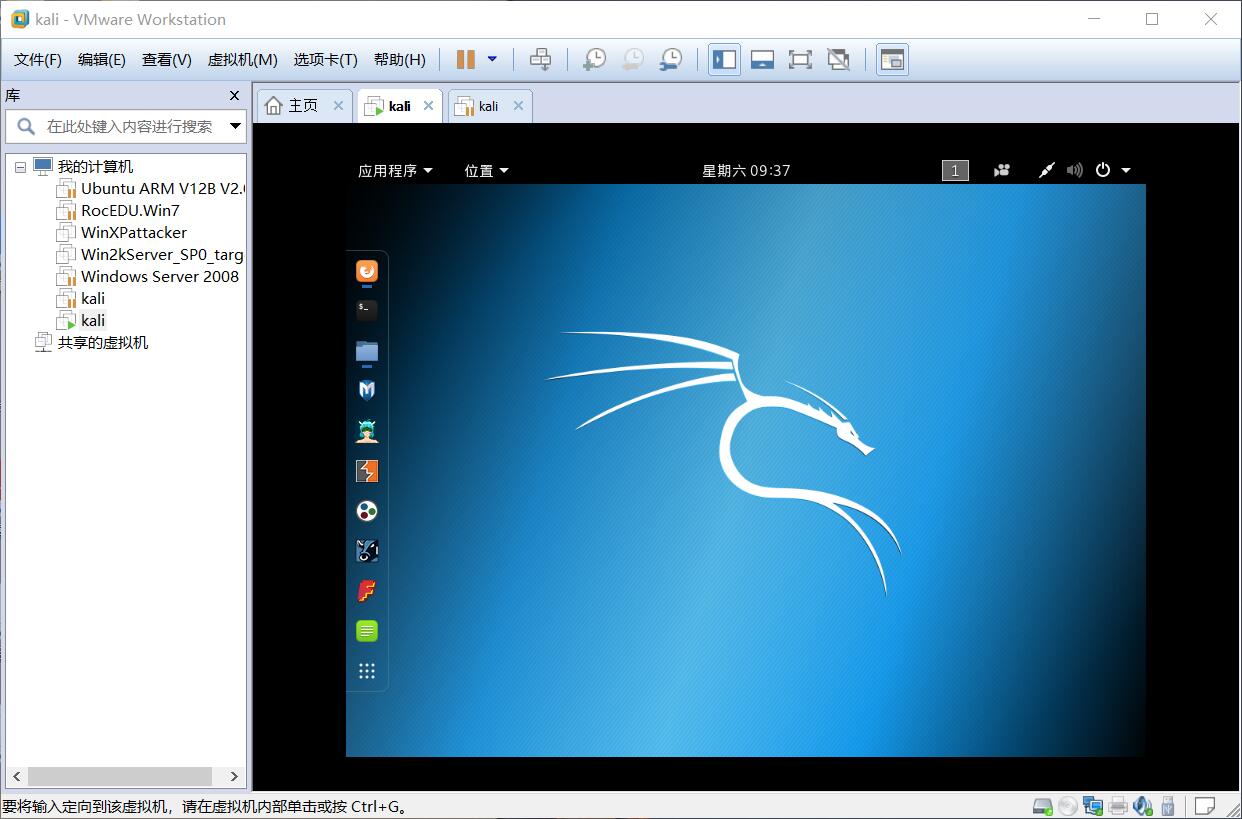Close the active running kali tab
The height and width of the screenshot is (819, 1242).
(428, 106)
